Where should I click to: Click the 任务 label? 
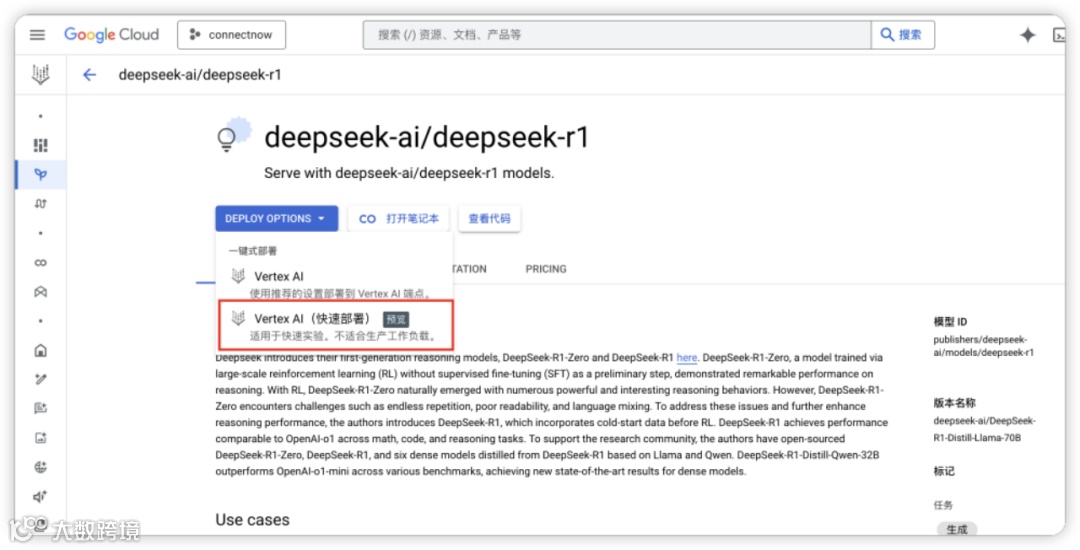tap(943, 505)
